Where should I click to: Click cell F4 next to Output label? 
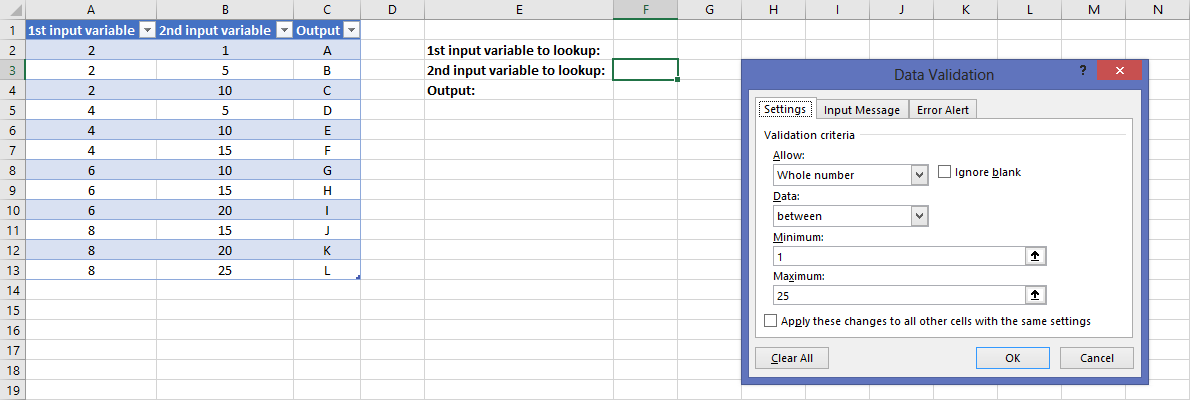coord(645,90)
